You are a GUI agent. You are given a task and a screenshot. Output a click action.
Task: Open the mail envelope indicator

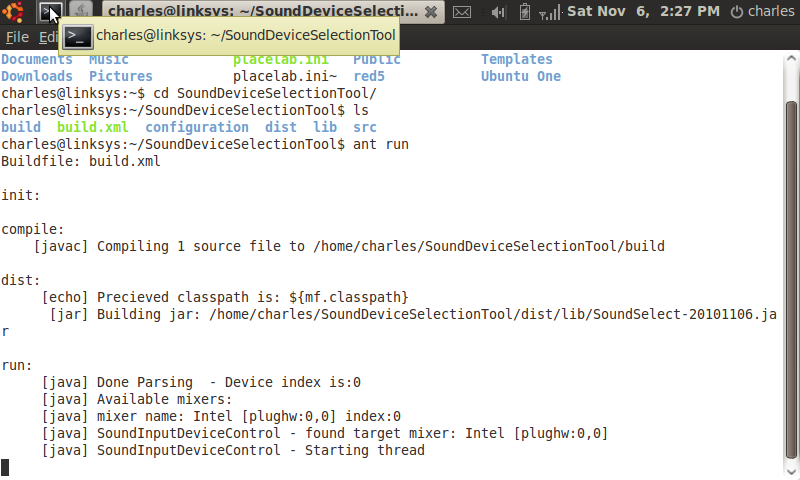click(x=462, y=11)
